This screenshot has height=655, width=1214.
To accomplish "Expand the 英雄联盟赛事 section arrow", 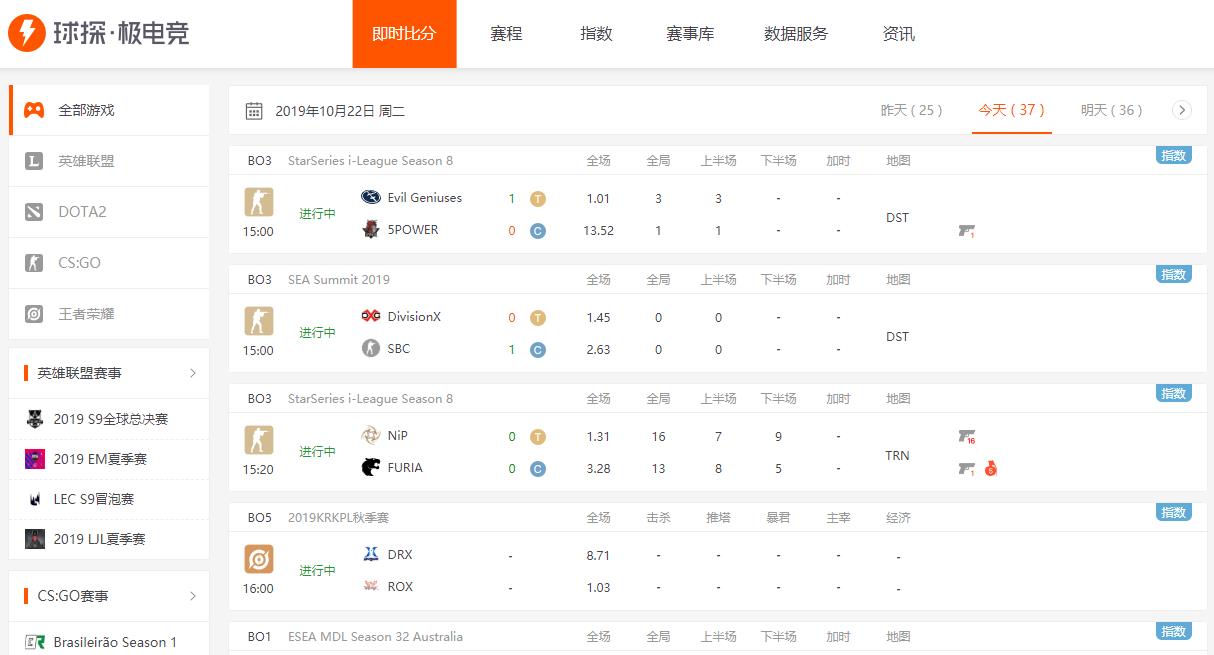I will click(193, 373).
